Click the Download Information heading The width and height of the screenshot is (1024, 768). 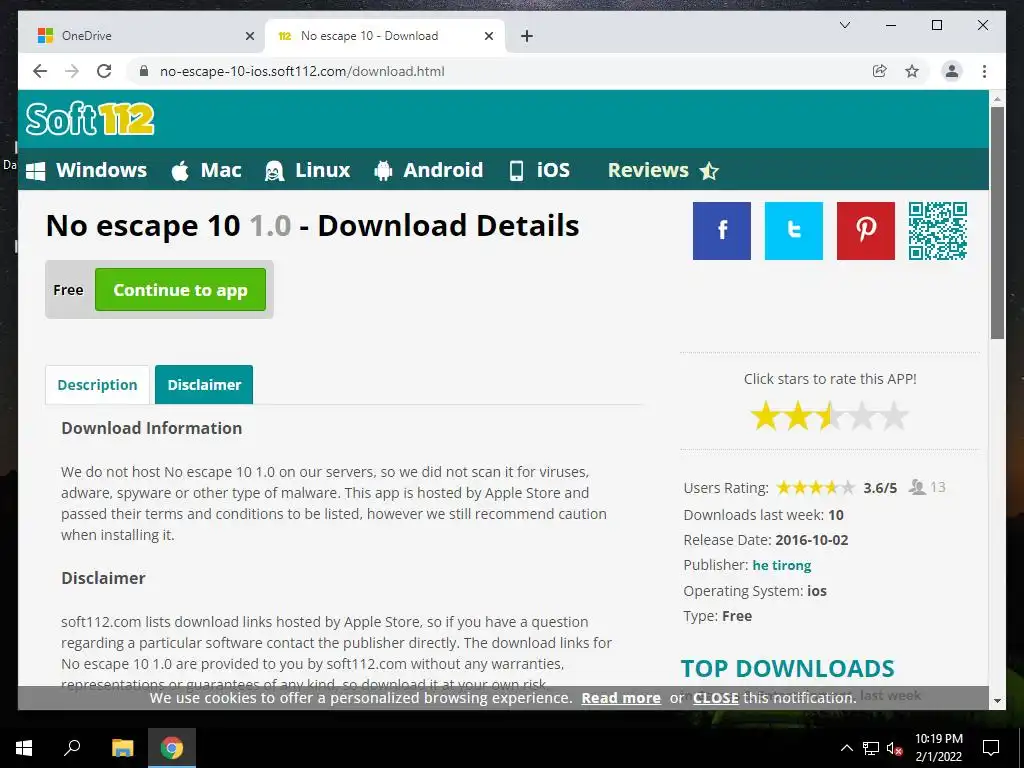tap(152, 428)
